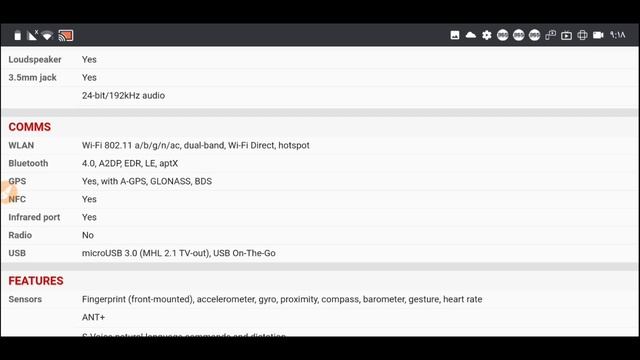The width and height of the screenshot is (640, 360).
Task: Tap the mobile signal no-service icon
Action: click(32, 35)
